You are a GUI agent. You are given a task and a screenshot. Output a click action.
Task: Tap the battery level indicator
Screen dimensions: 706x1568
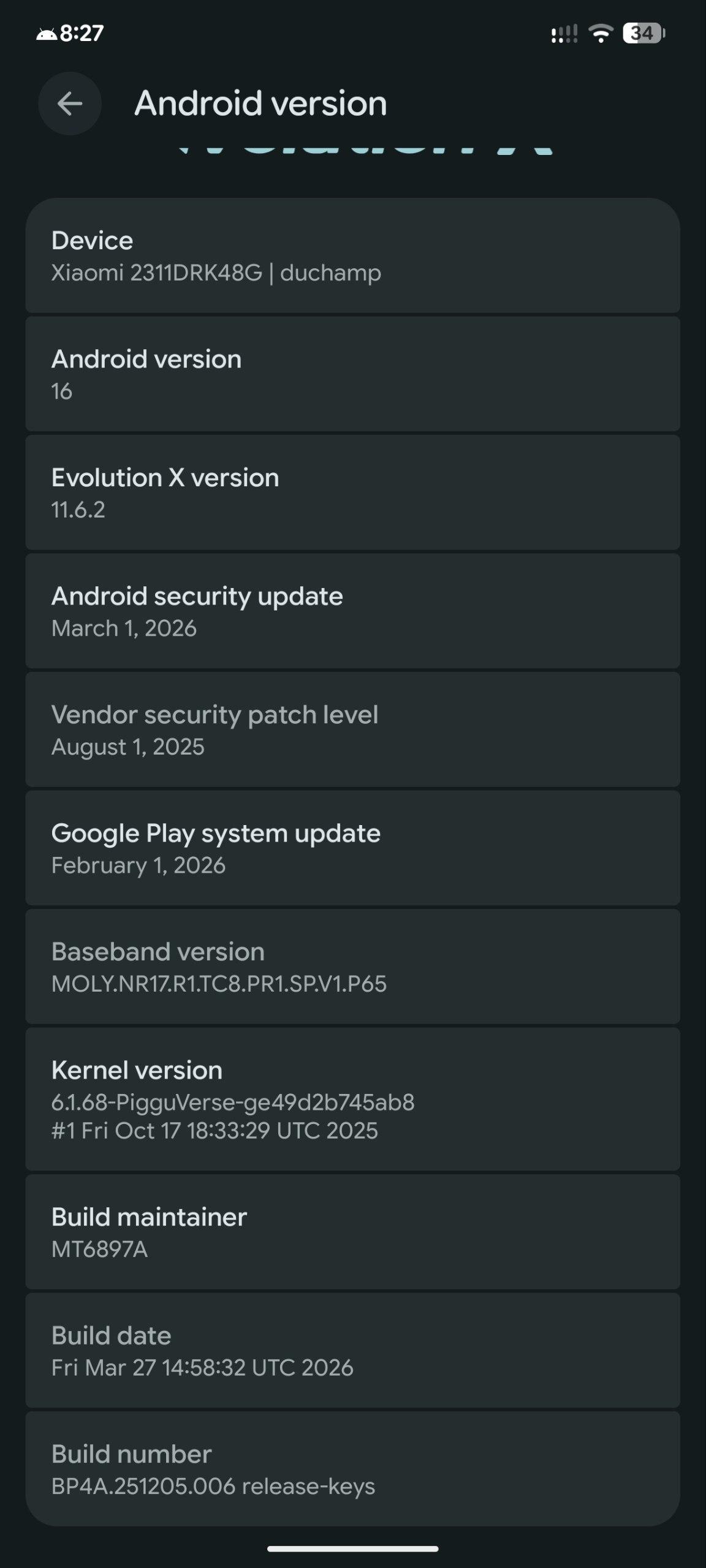click(643, 33)
